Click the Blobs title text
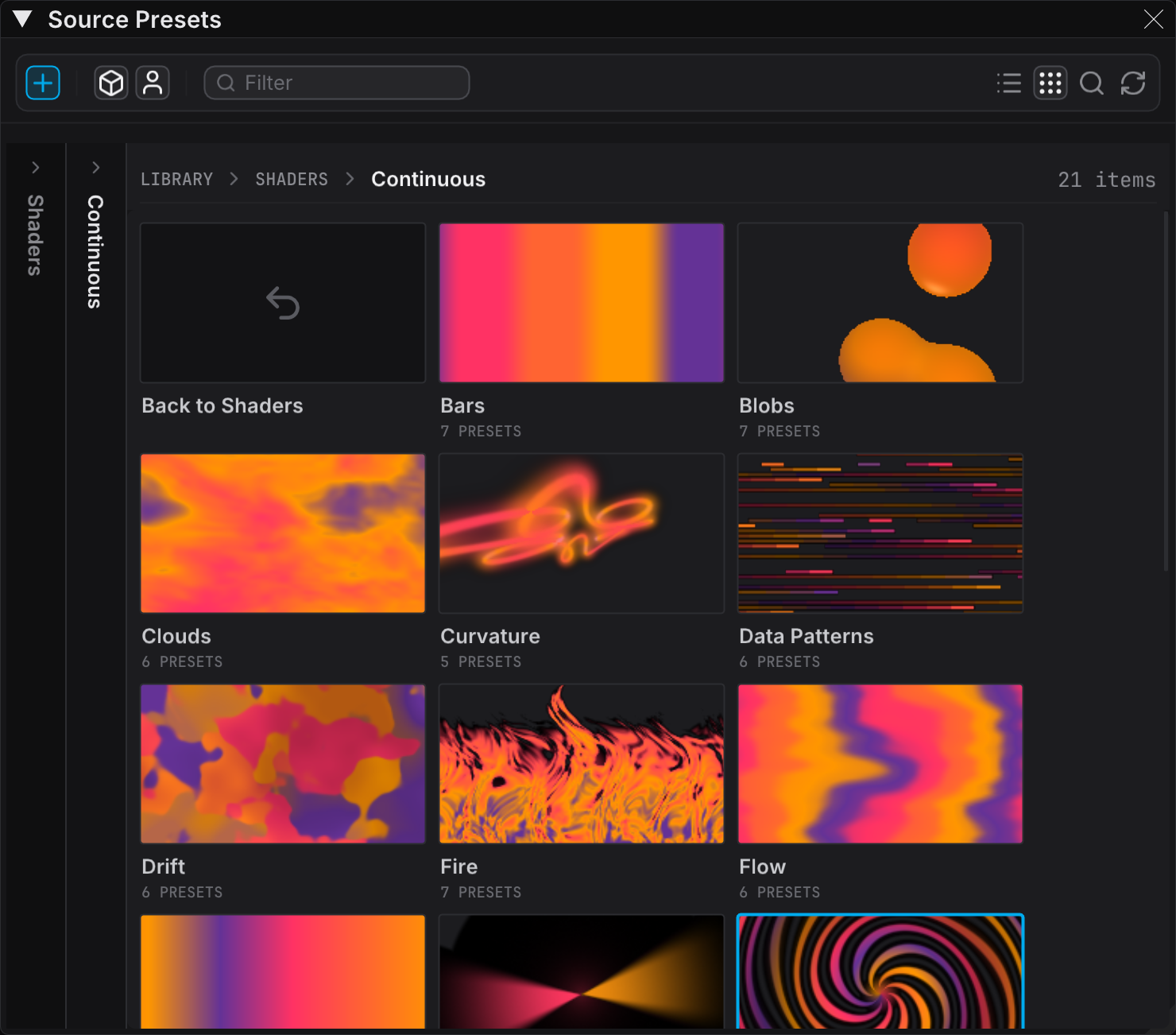 [767, 406]
